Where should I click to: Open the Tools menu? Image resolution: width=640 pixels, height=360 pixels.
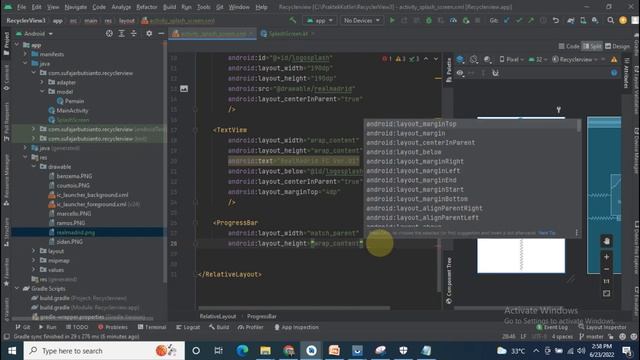click(x=203, y=7)
